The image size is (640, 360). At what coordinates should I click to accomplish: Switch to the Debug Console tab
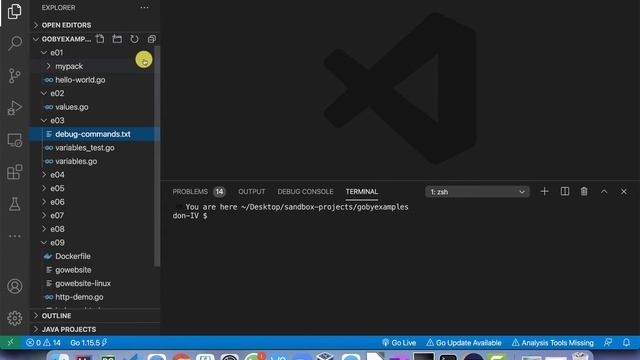(305, 191)
